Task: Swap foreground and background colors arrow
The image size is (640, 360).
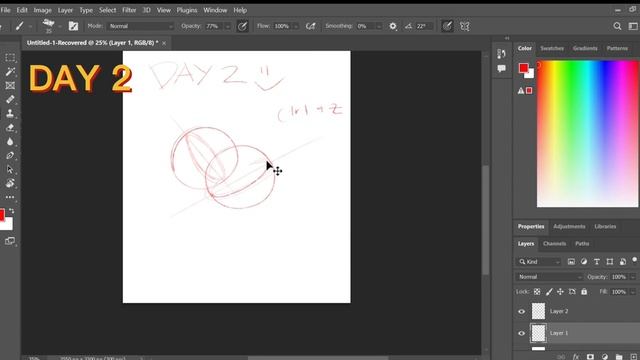Action: (x=11, y=211)
